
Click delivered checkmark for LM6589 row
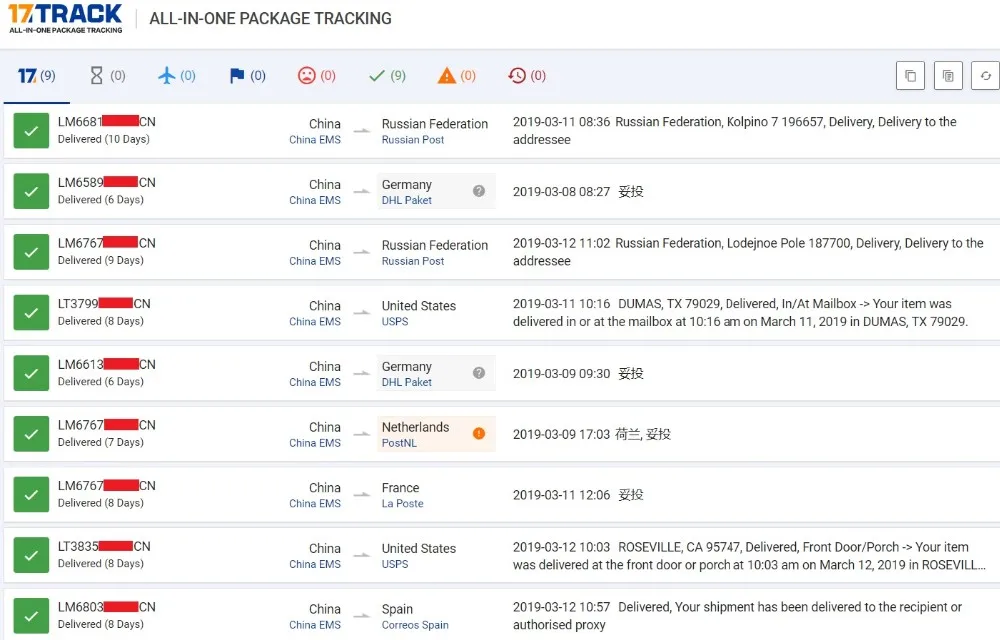[31, 191]
